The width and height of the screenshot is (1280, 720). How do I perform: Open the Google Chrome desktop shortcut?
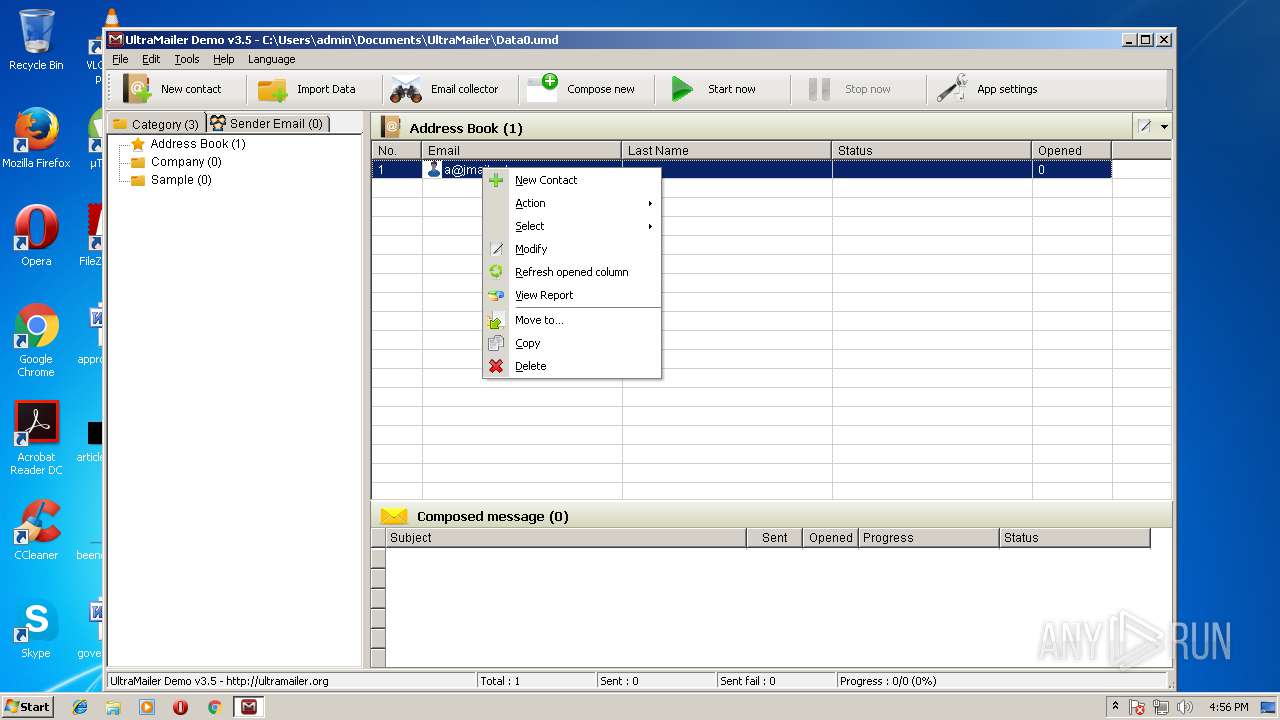click(36, 340)
